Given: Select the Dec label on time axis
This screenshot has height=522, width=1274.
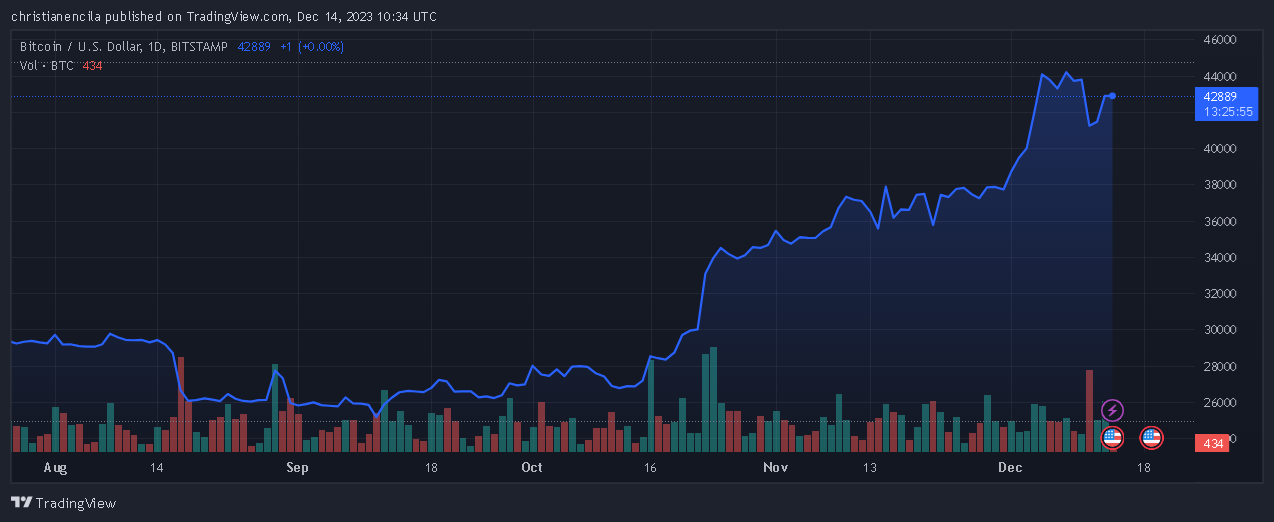Looking at the screenshot, I should [x=1009, y=467].
